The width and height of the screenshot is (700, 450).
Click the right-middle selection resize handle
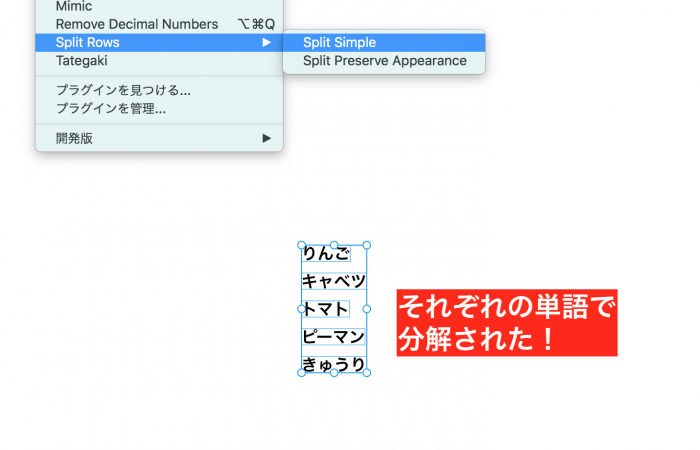pos(366,309)
